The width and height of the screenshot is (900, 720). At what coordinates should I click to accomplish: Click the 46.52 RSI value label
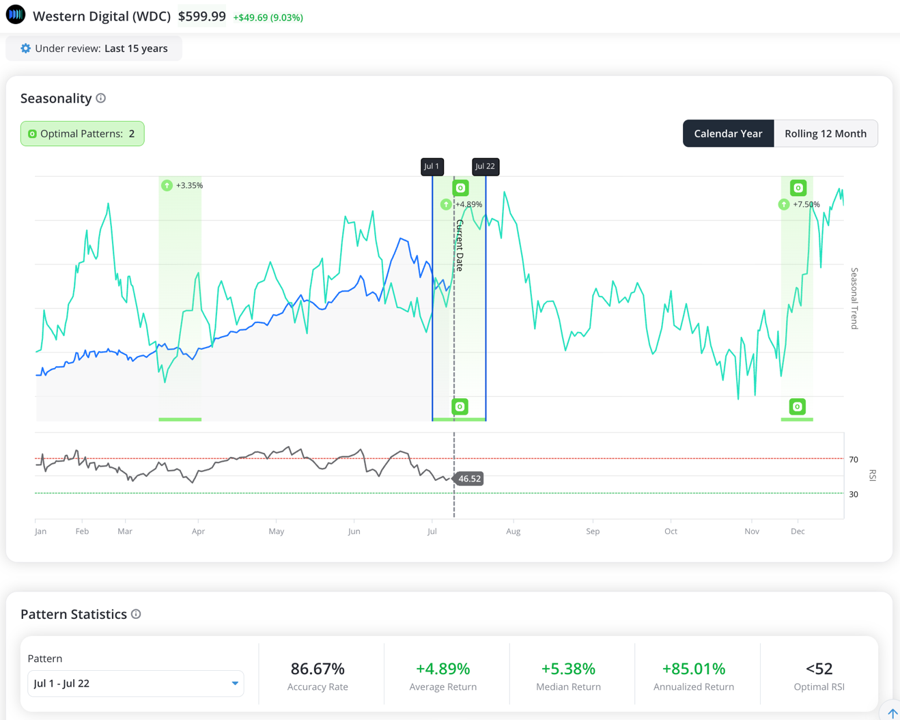click(x=468, y=479)
